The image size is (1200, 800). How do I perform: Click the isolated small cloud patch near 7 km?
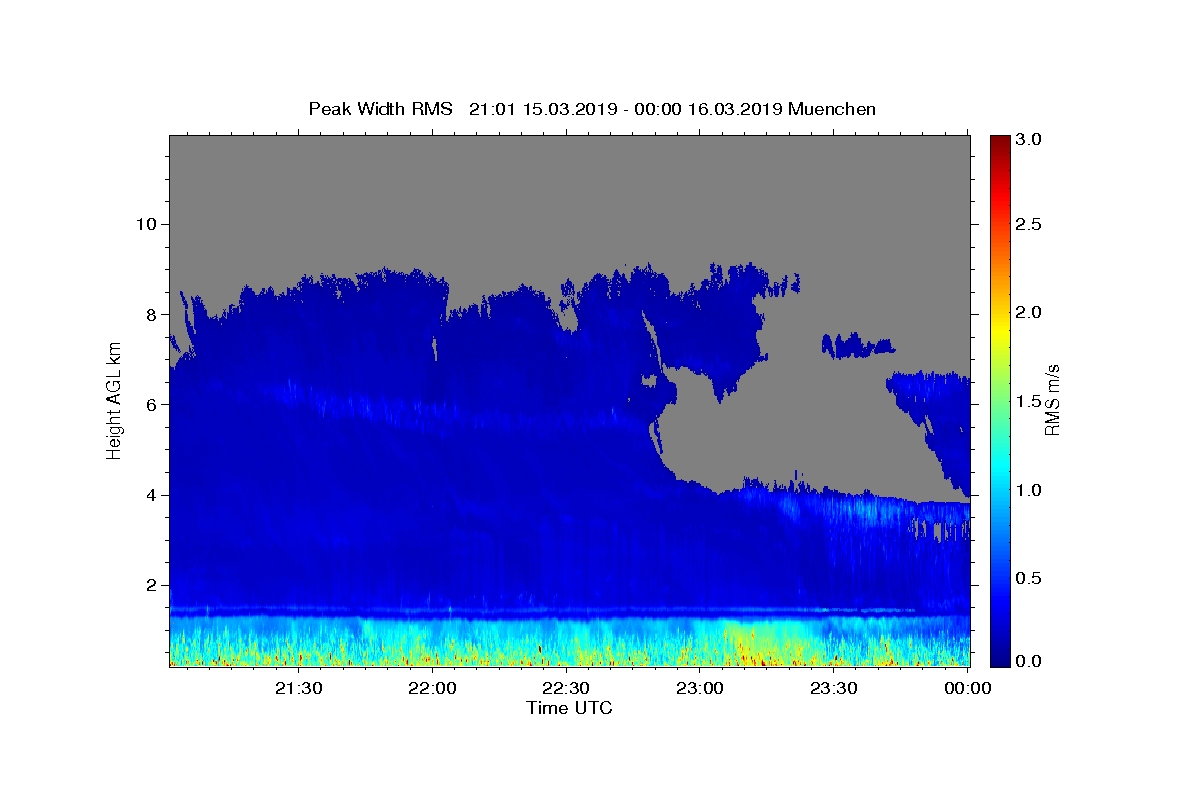(857, 346)
